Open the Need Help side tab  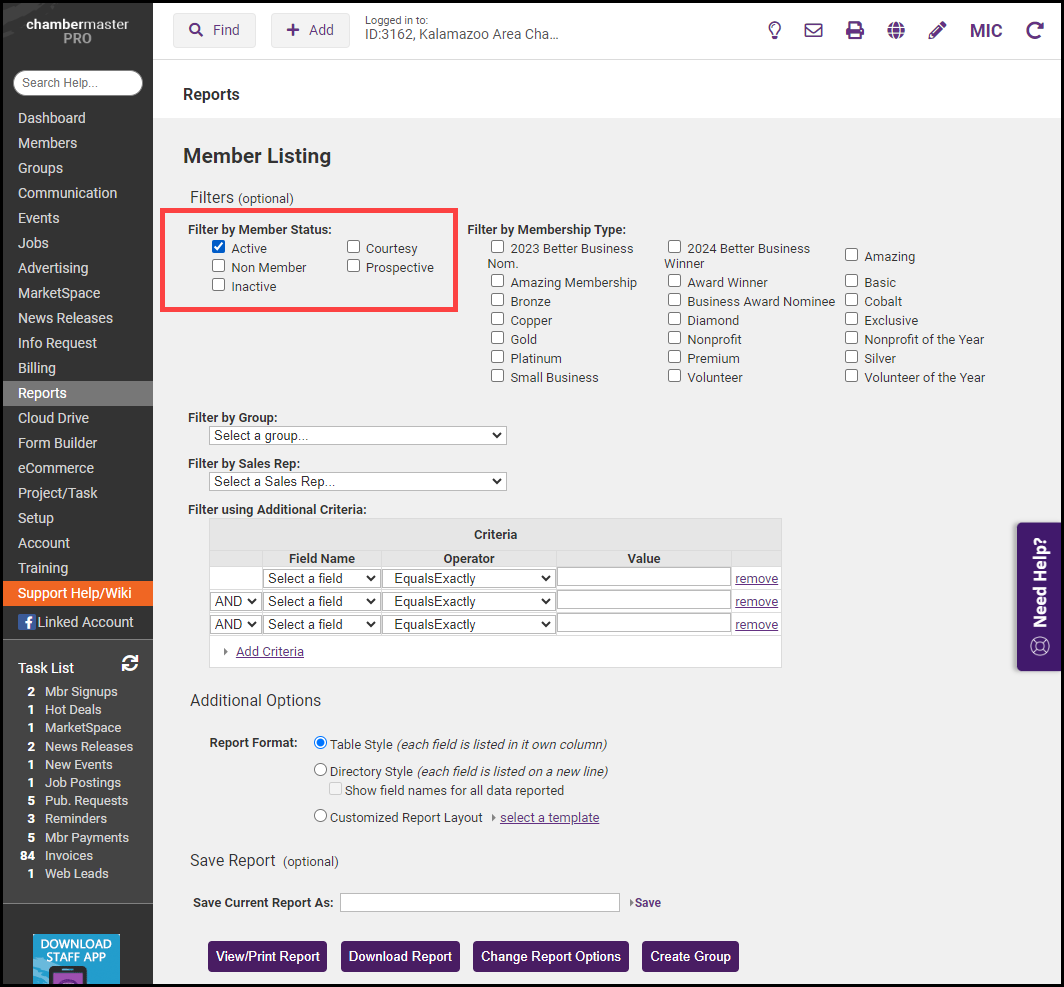[1040, 596]
